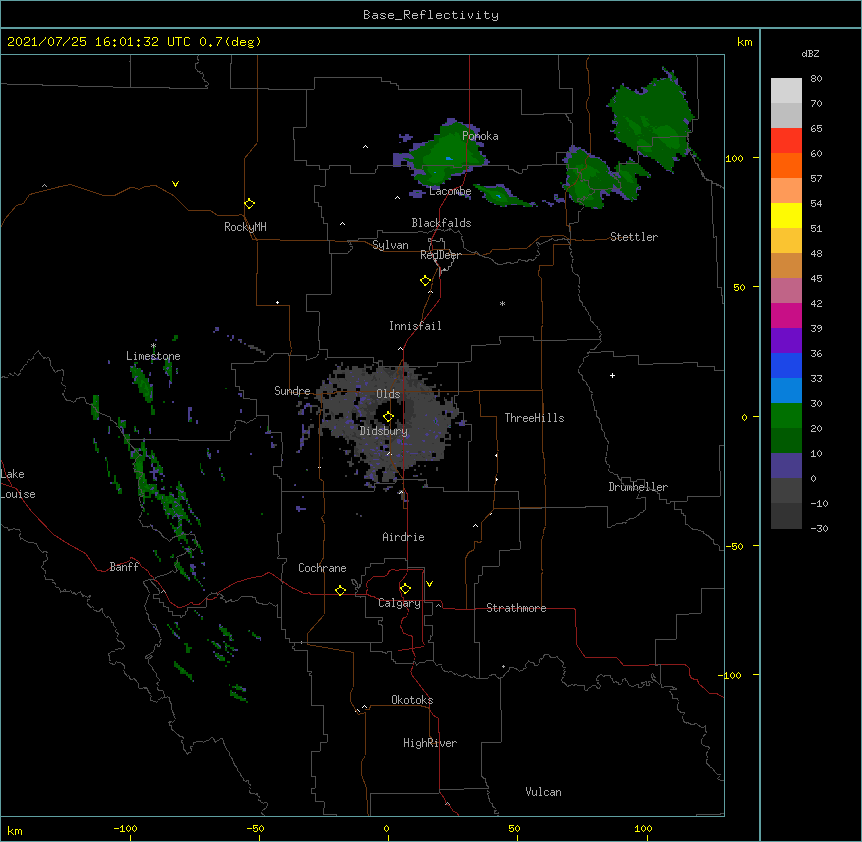Click the Airdrie city label
Screen dimensions: 862x842
[403, 537]
